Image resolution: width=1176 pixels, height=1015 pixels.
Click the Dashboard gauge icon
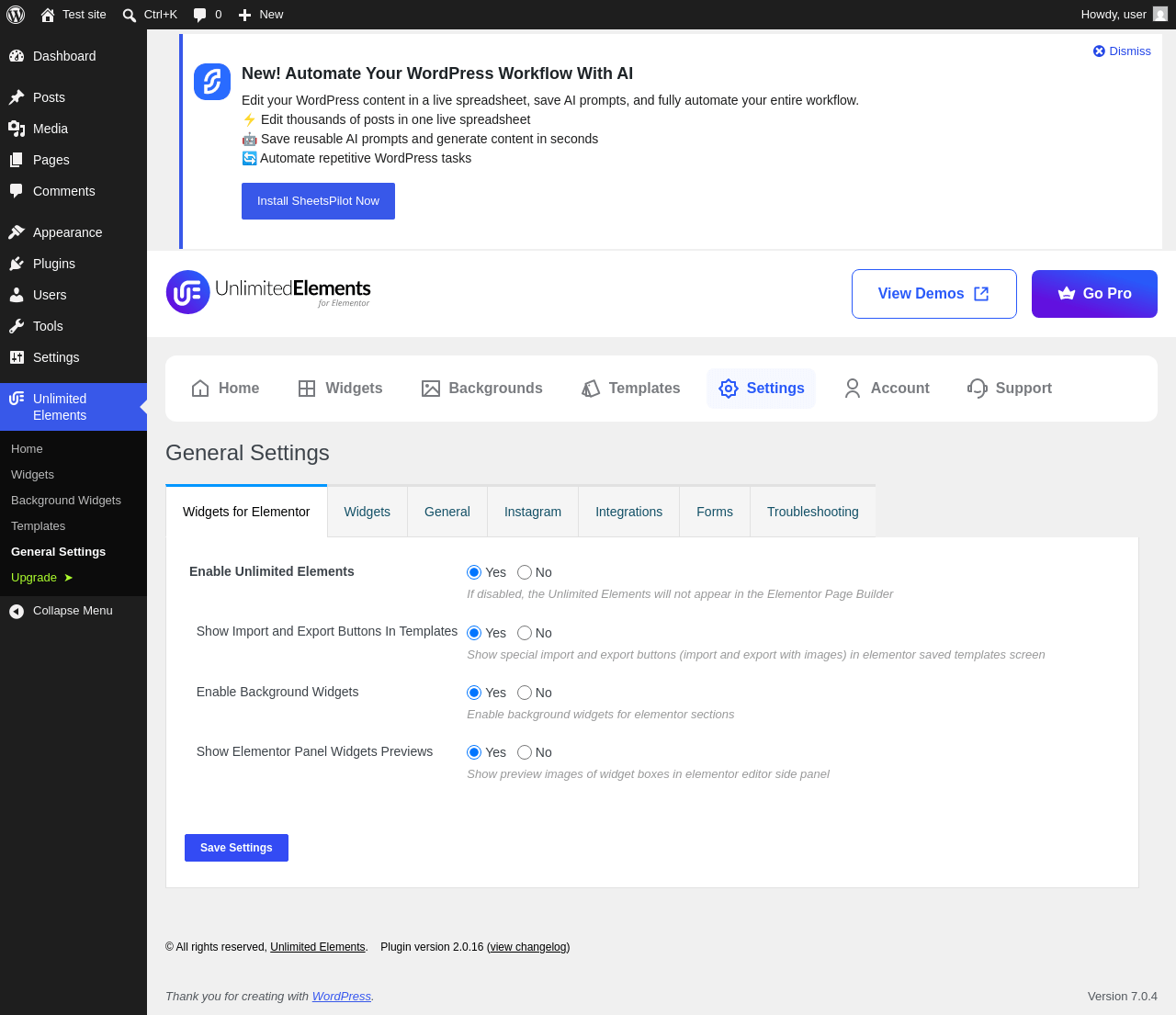point(17,56)
